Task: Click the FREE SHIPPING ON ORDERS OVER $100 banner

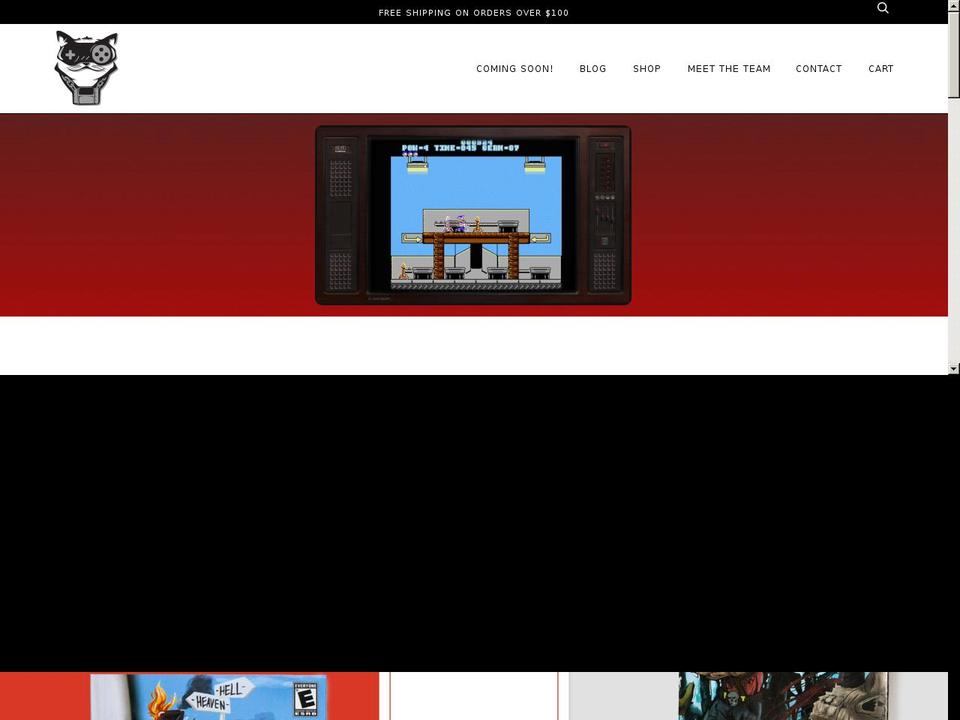Action: (473, 12)
